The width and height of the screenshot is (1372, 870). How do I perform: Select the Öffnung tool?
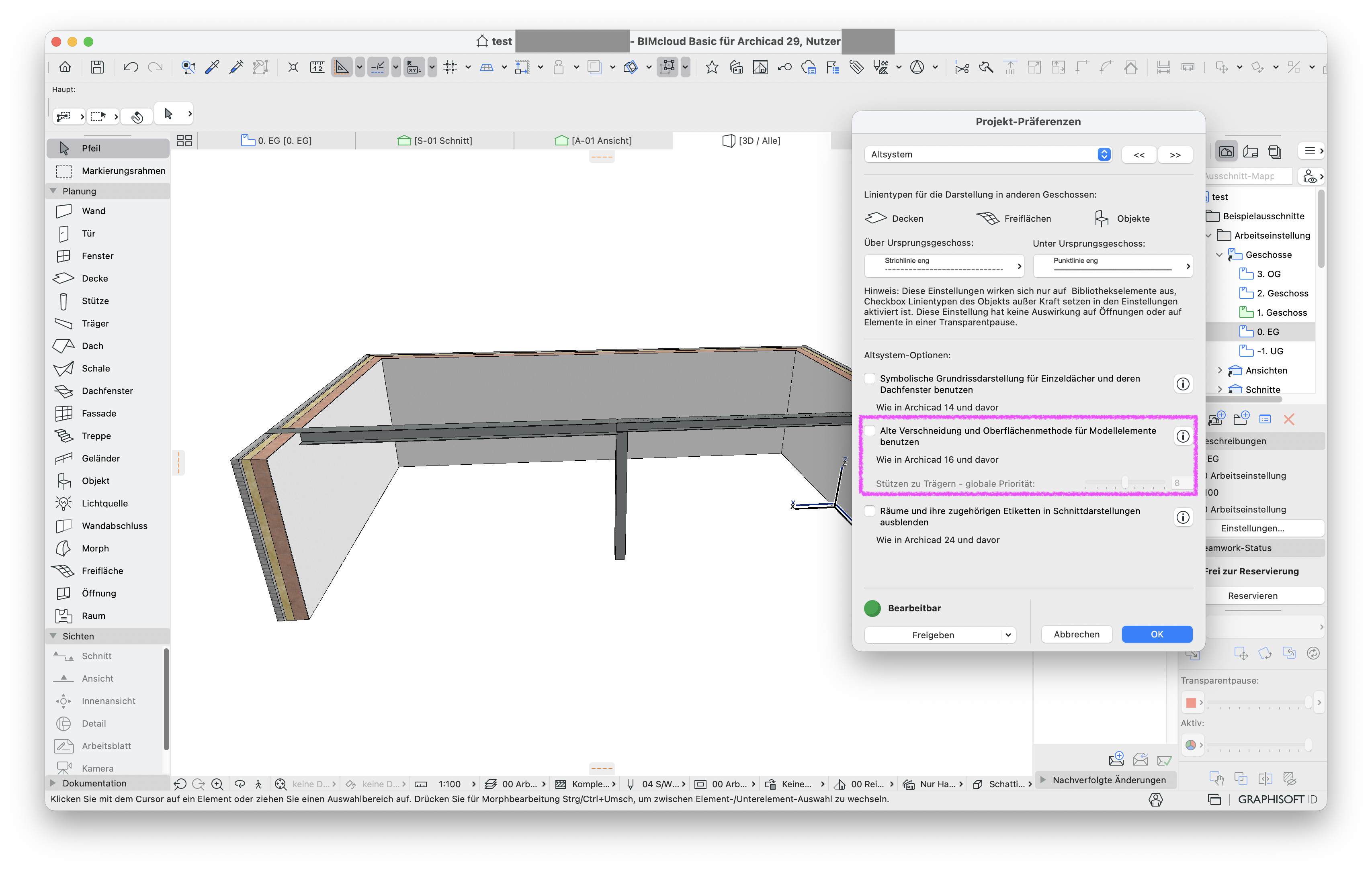pyautogui.click(x=108, y=593)
